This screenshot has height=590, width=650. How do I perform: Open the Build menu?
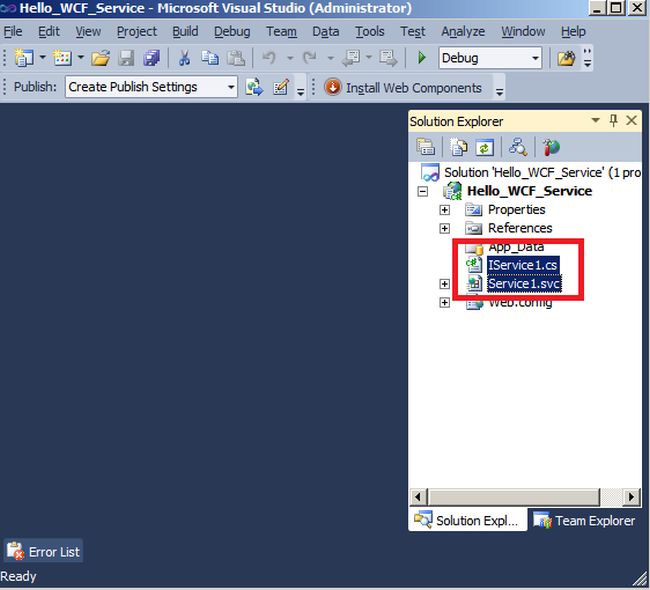coord(185,32)
